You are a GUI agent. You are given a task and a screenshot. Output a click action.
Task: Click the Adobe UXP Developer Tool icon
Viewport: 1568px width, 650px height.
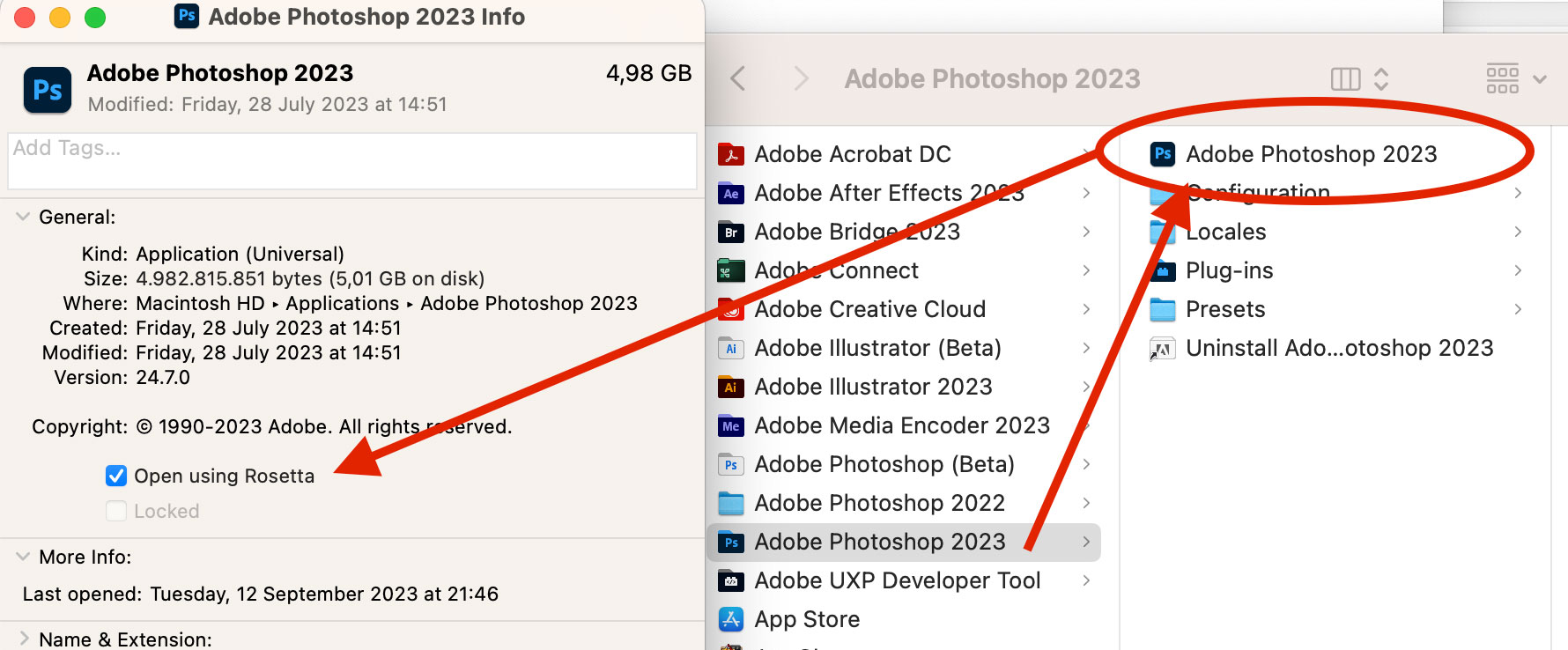pos(731,581)
